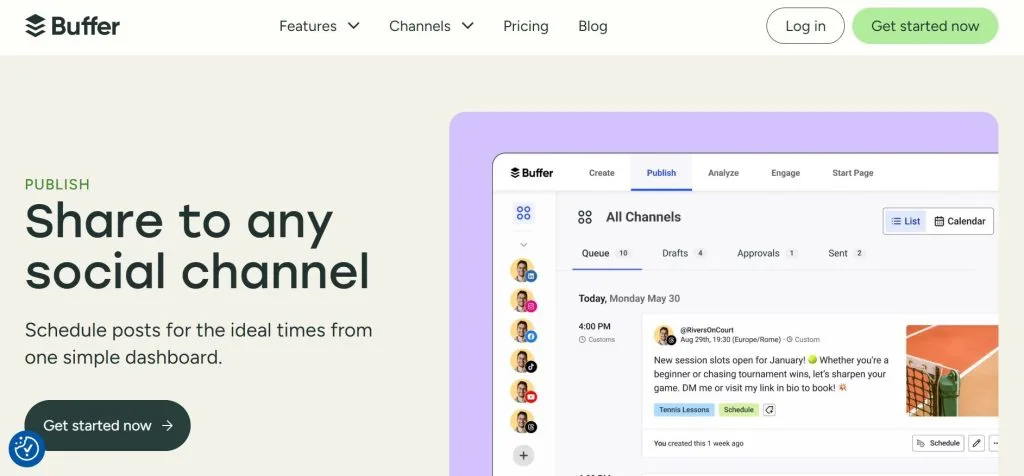Expand the Channels dropdown menu
Image resolution: width=1024 pixels, height=476 pixels.
431,26
